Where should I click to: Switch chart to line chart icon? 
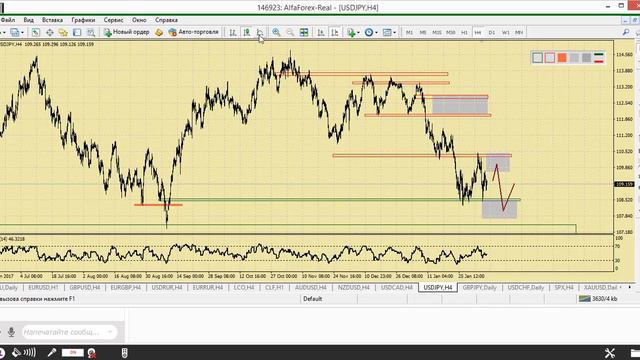pos(260,32)
